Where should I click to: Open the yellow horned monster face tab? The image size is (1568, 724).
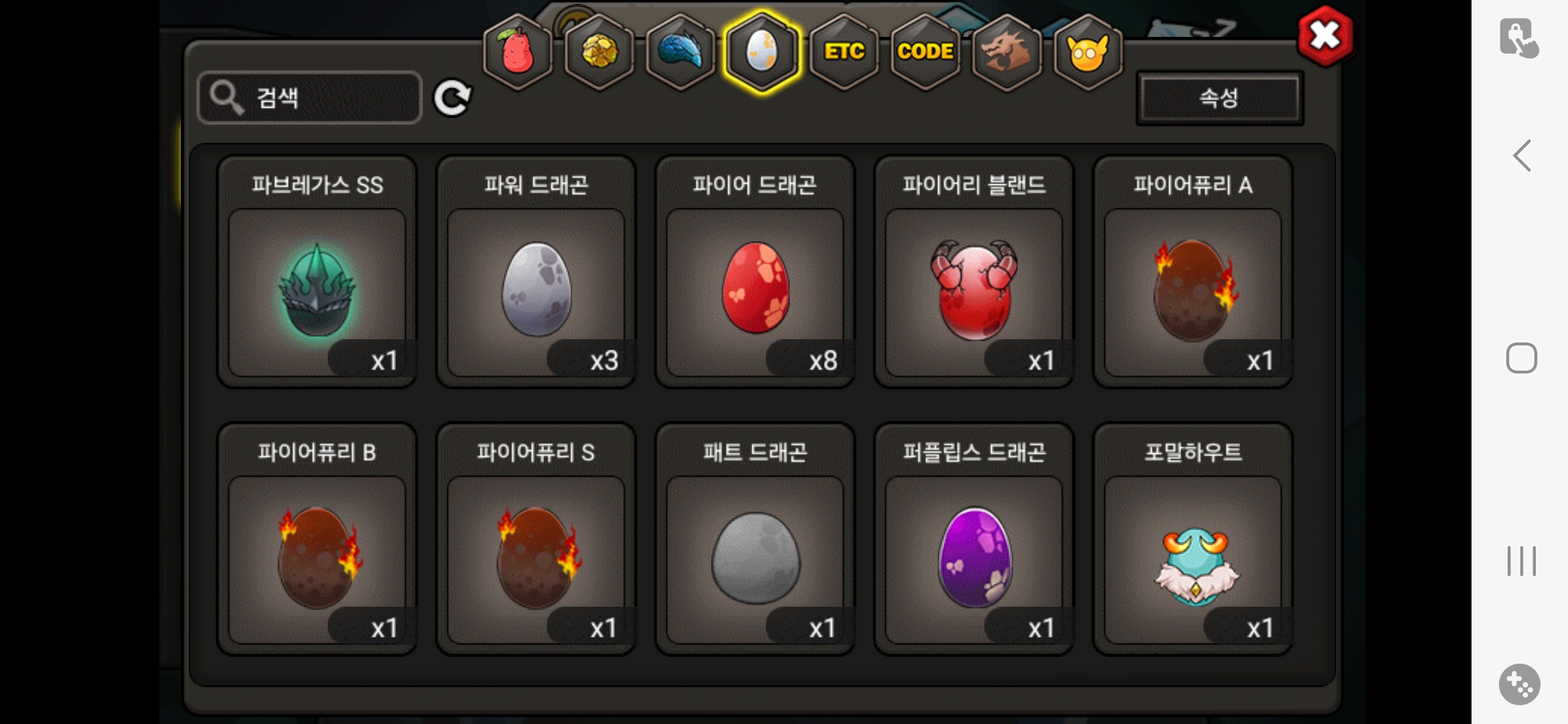[1088, 52]
